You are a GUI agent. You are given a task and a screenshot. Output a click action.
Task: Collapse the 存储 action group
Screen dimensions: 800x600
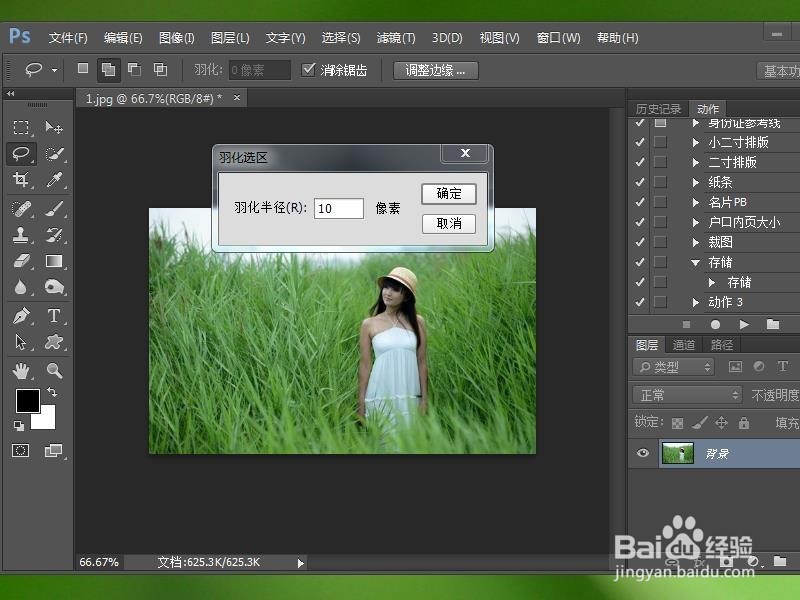click(x=695, y=262)
